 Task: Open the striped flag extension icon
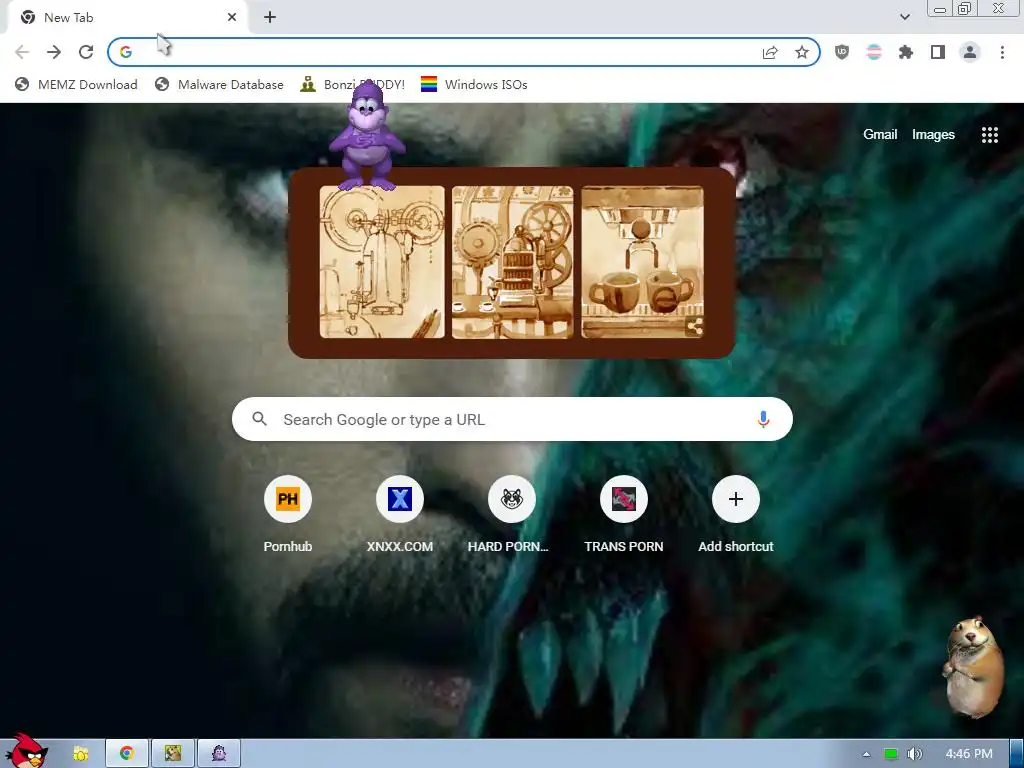click(874, 52)
